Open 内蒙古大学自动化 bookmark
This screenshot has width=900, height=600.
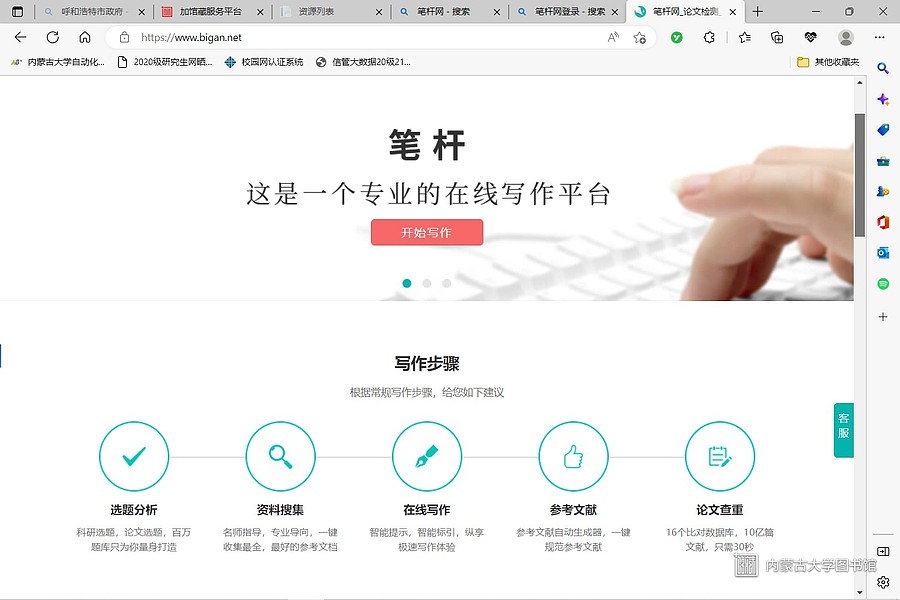click(57, 62)
